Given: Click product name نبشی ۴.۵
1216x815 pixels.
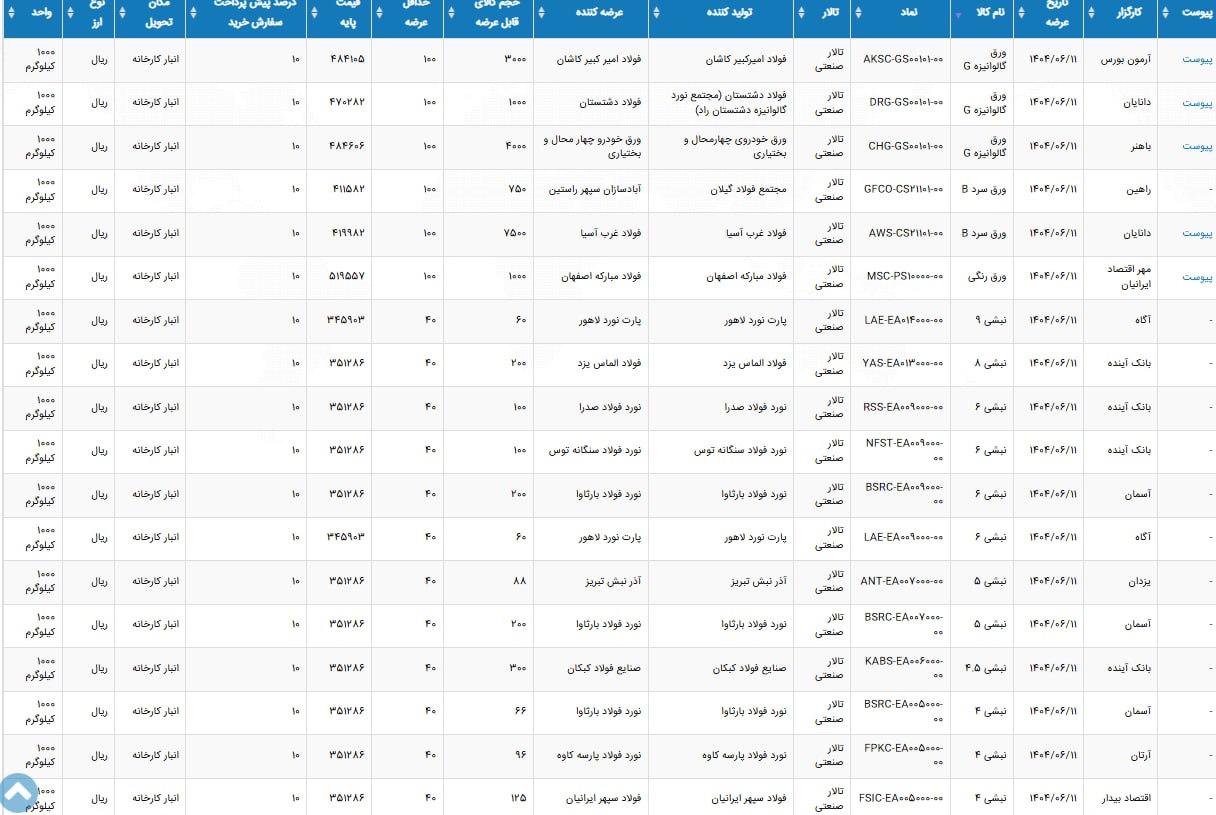Looking at the screenshot, I should point(986,667).
